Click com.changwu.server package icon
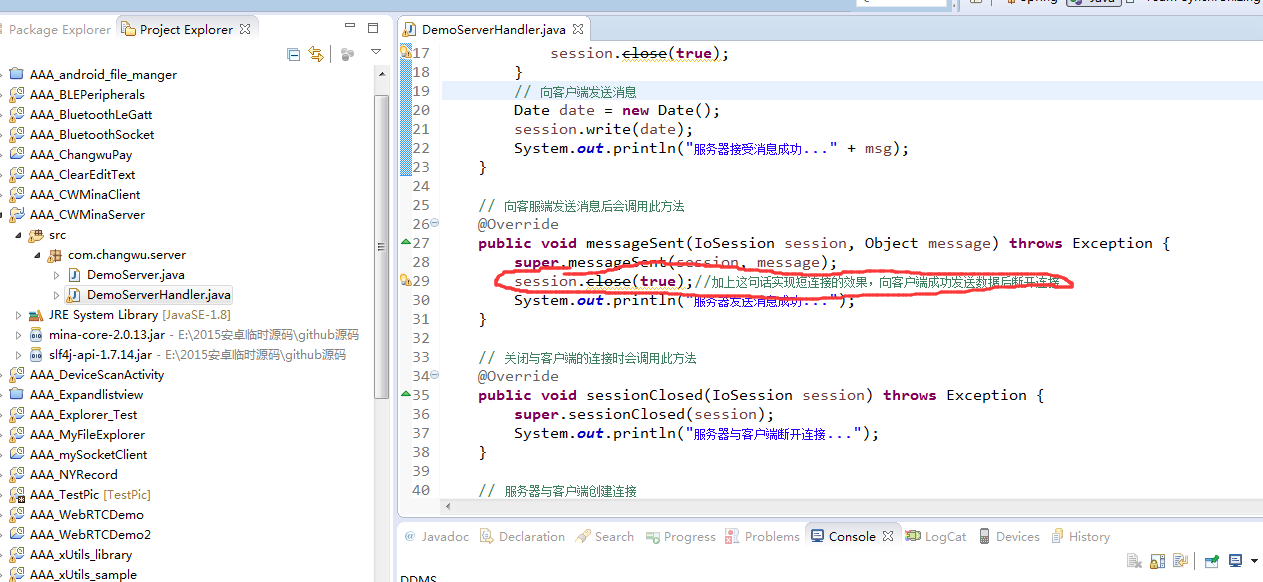1263x582 pixels. tap(55, 254)
